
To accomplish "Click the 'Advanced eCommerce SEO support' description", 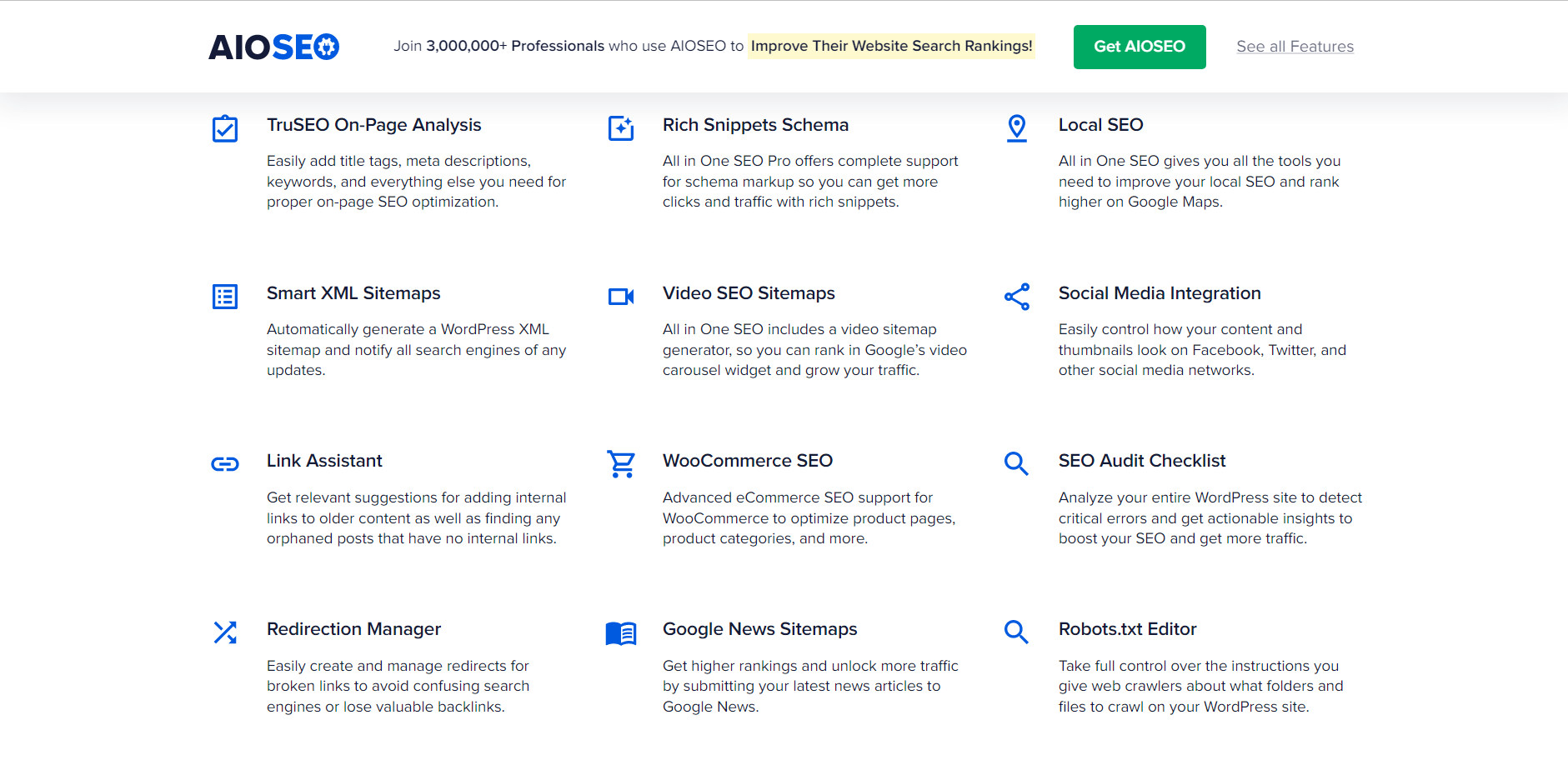I will [809, 518].
